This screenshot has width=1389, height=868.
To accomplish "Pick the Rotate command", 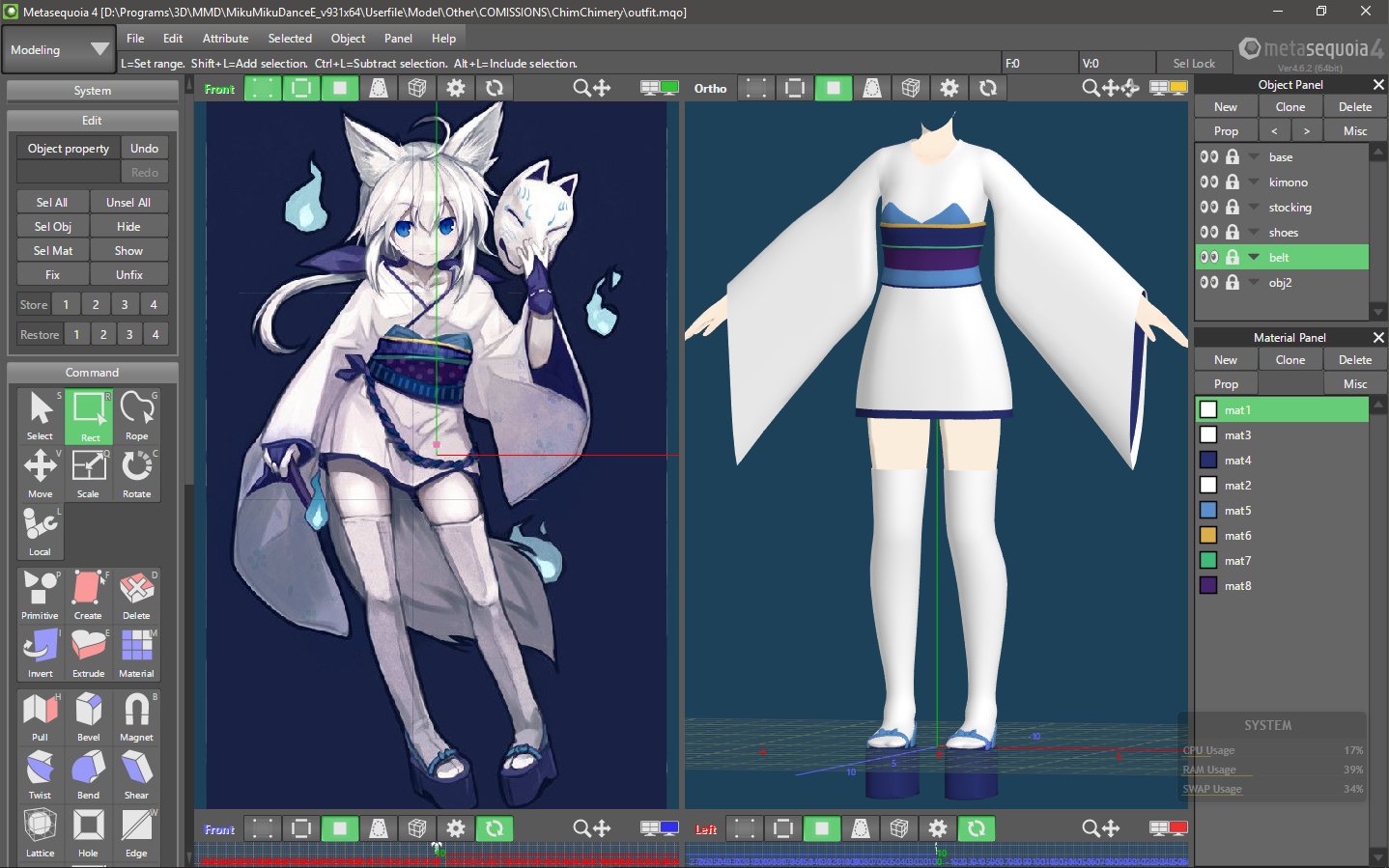I will click(137, 474).
